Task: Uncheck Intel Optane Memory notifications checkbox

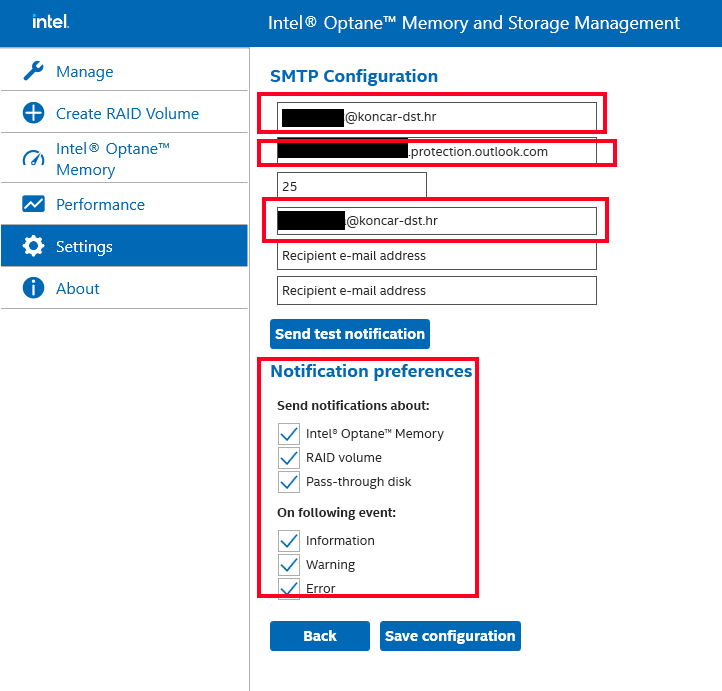Action: click(289, 433)
